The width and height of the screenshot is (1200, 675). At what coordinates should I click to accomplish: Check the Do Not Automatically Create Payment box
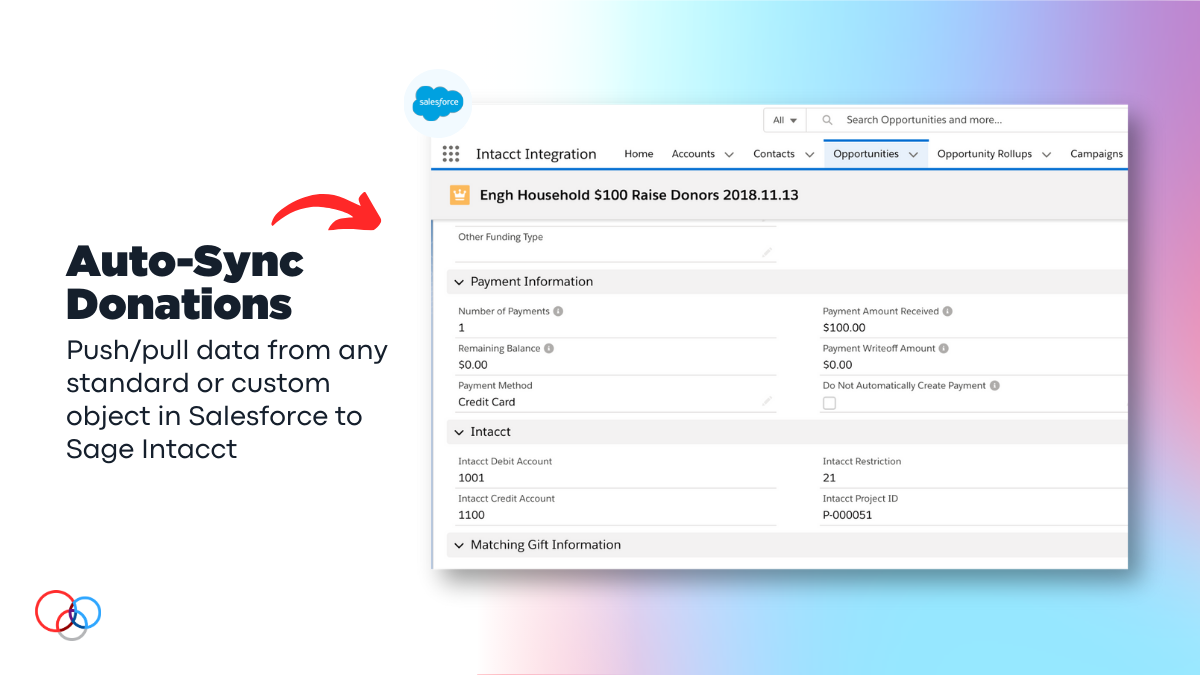click(x=829, y=403)
